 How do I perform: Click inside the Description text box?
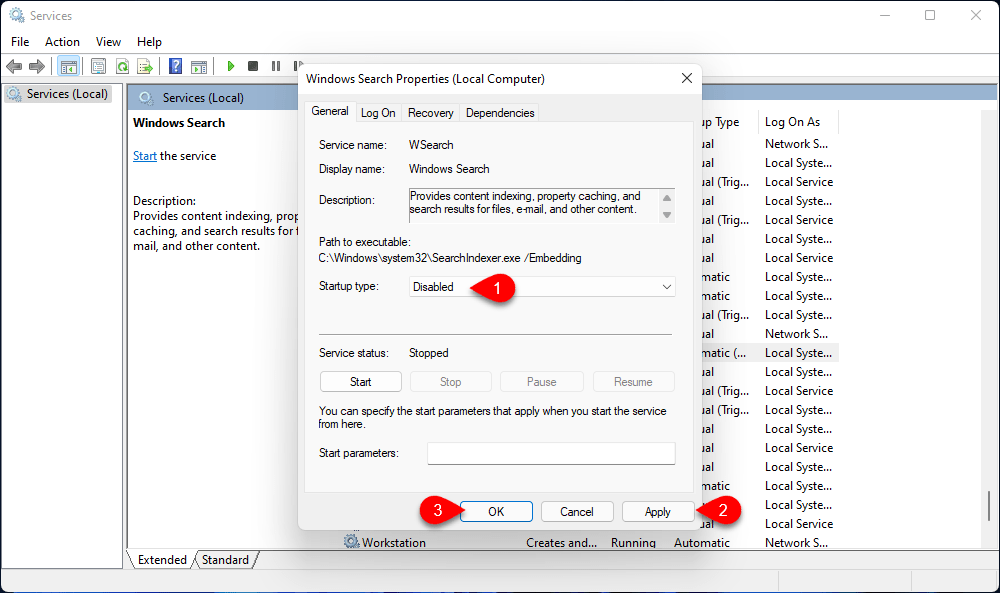(x=534, y=205)
